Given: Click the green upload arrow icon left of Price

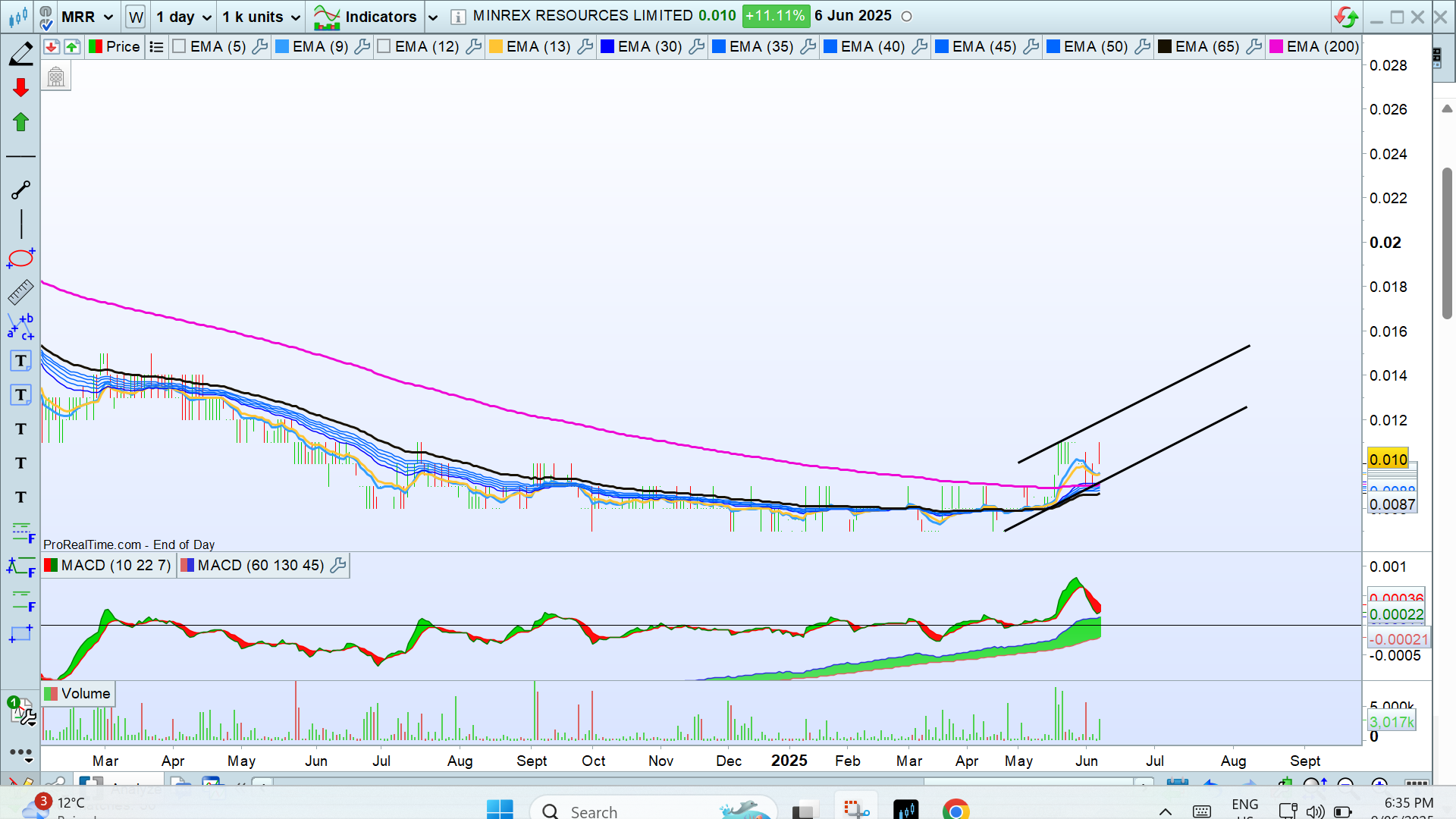Looking at the screenshot, I should pos(72,47).
